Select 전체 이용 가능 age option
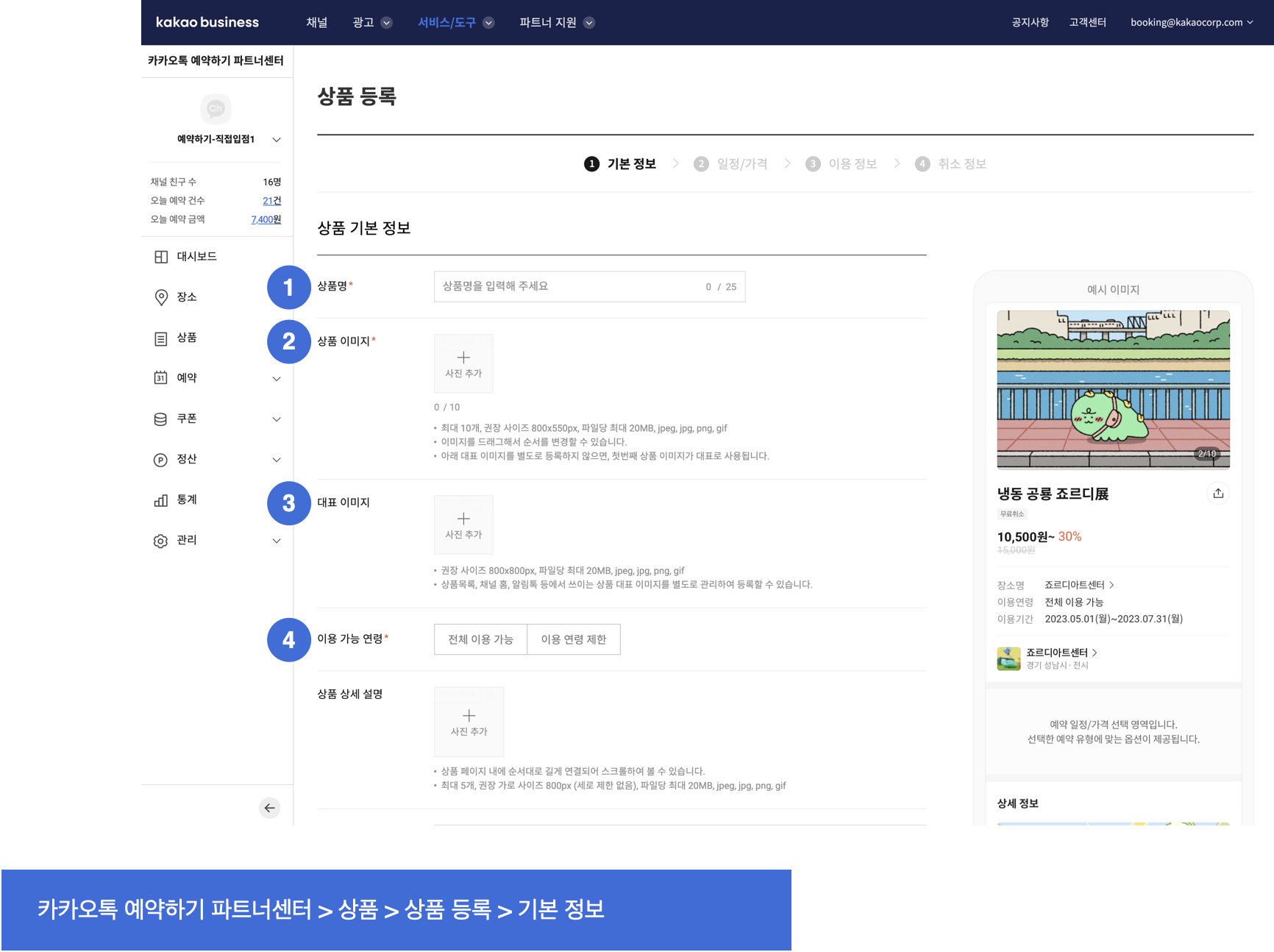 click(480, 639)
